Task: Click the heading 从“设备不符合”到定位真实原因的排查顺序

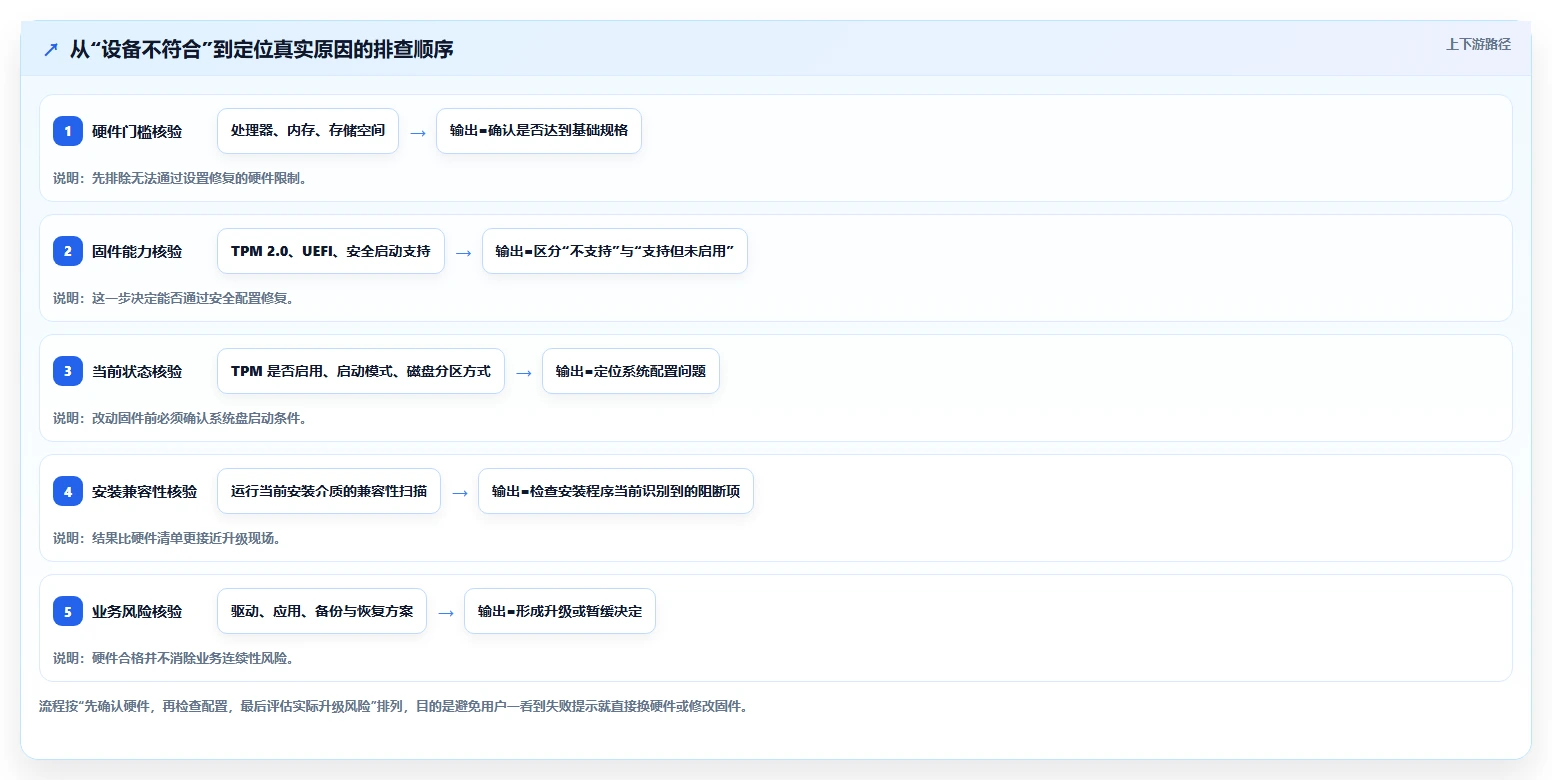Action: [x=261, y=49]
